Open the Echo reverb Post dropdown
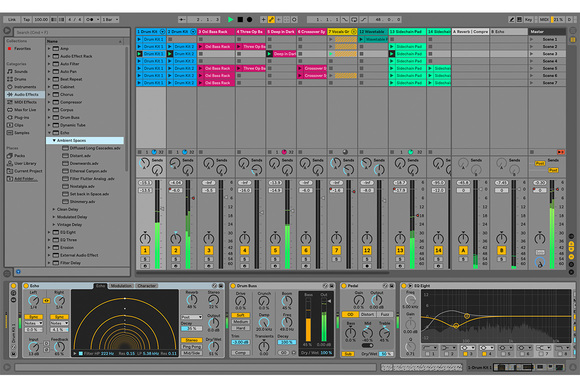 (x=192, y=317)
